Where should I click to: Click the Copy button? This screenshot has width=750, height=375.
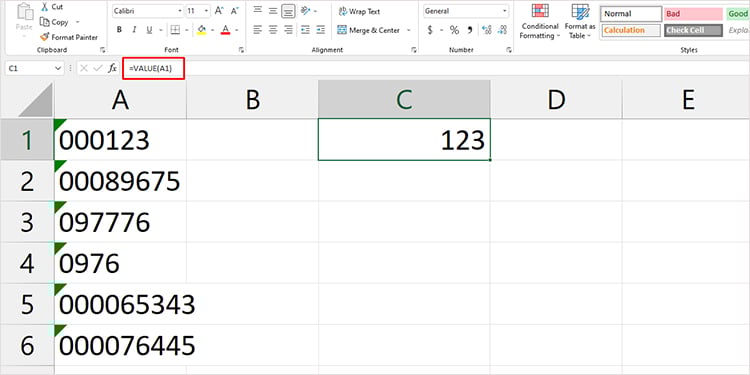(55, 22)
